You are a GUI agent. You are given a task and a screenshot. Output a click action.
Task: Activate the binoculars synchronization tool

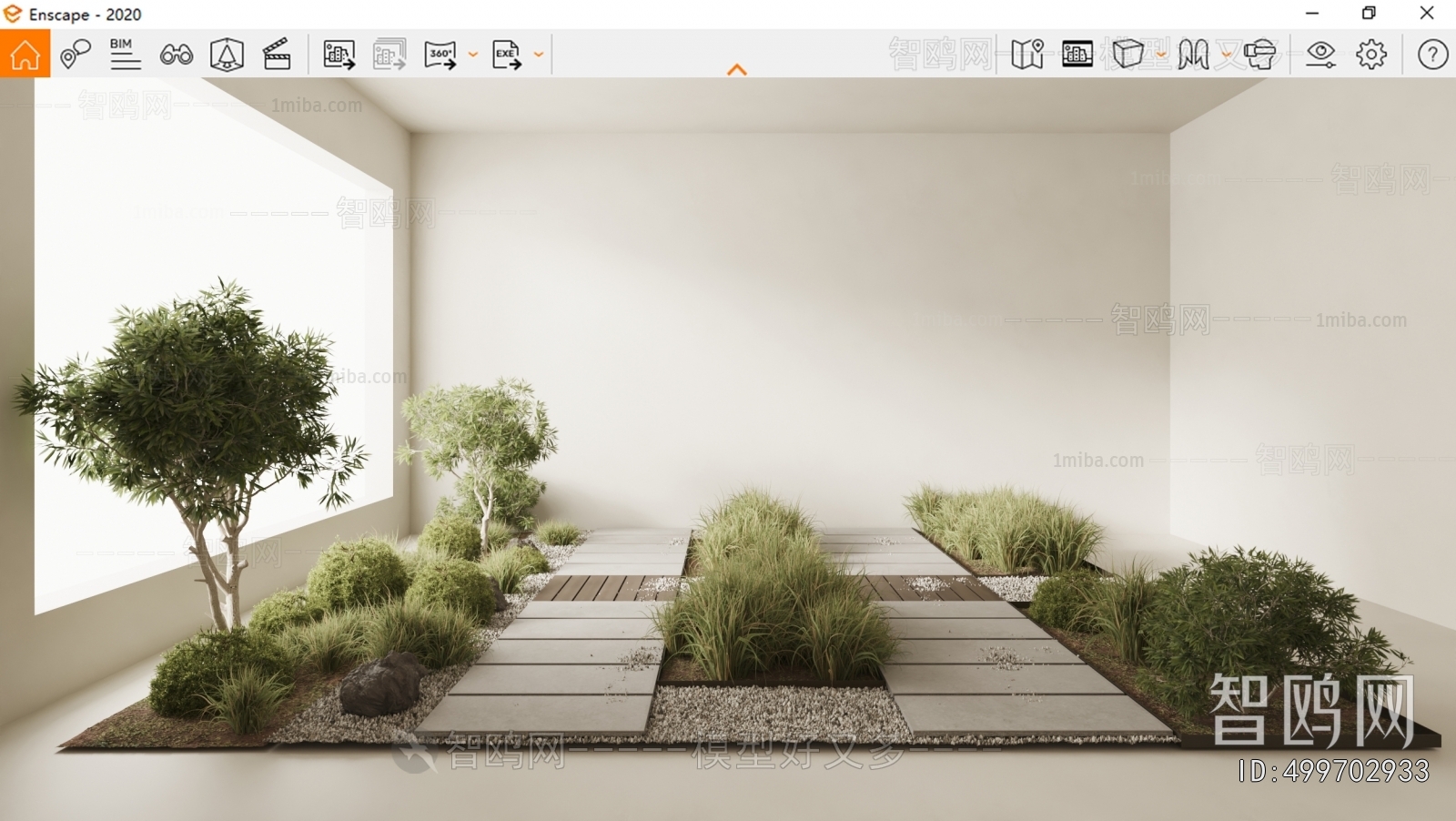[x=175, y=55]
